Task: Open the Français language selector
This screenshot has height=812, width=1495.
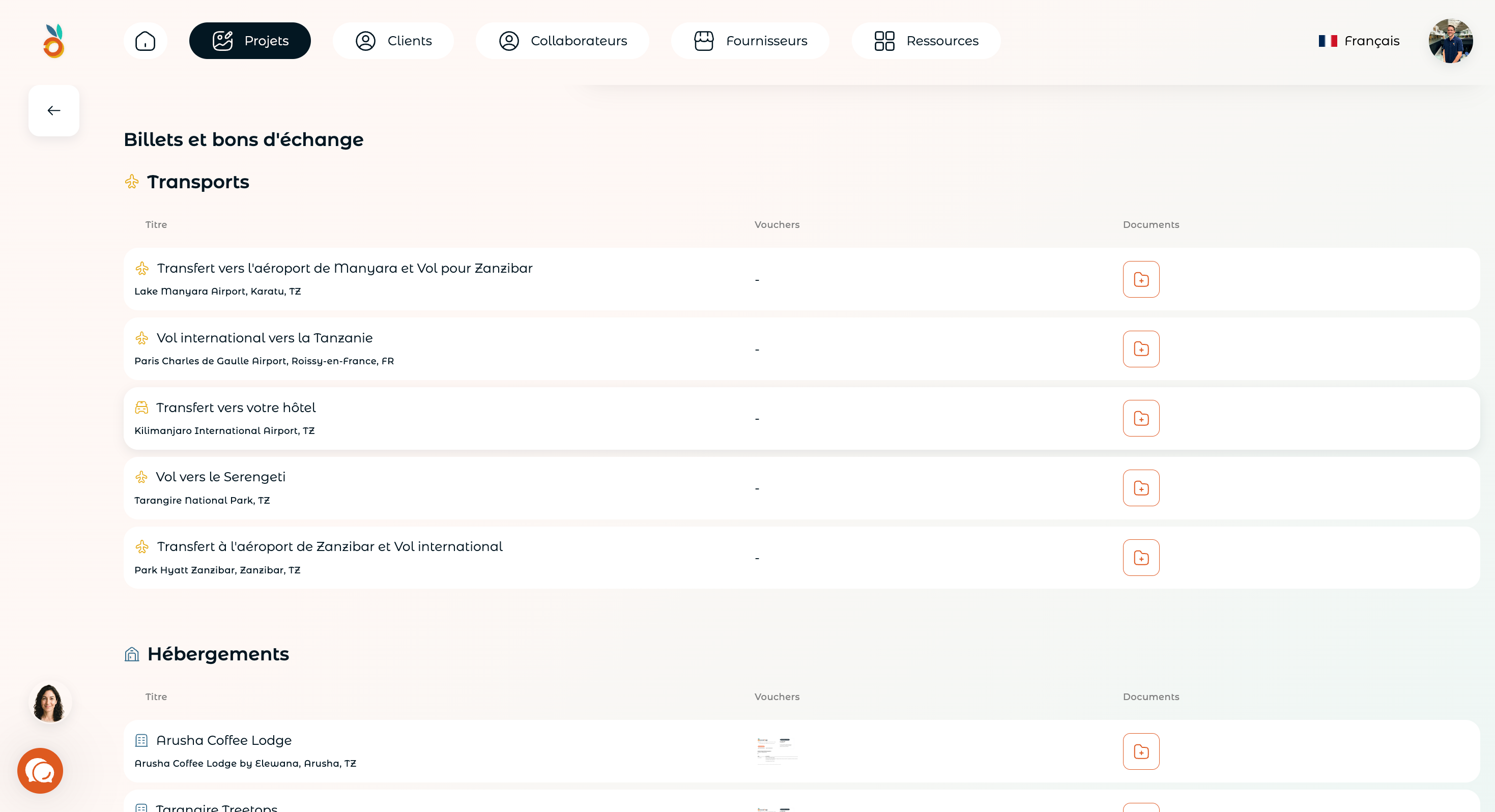Action: pos(1359,41)
